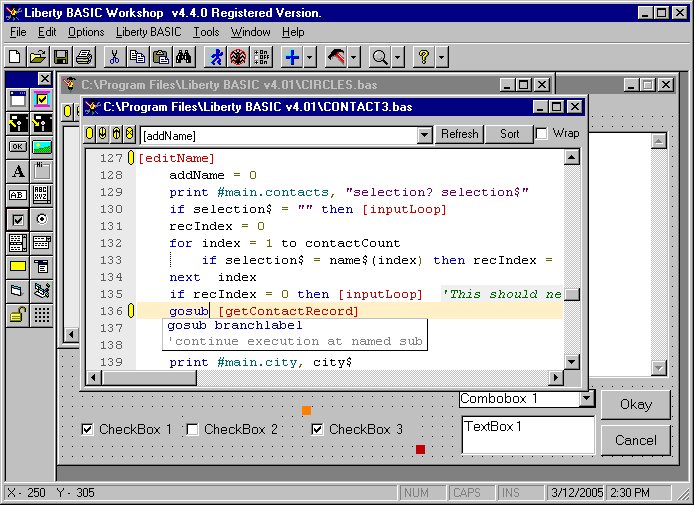This screenshot has height=505, width=694.
Task: Select the combobox tool in the palette
Action: (42, 243)
